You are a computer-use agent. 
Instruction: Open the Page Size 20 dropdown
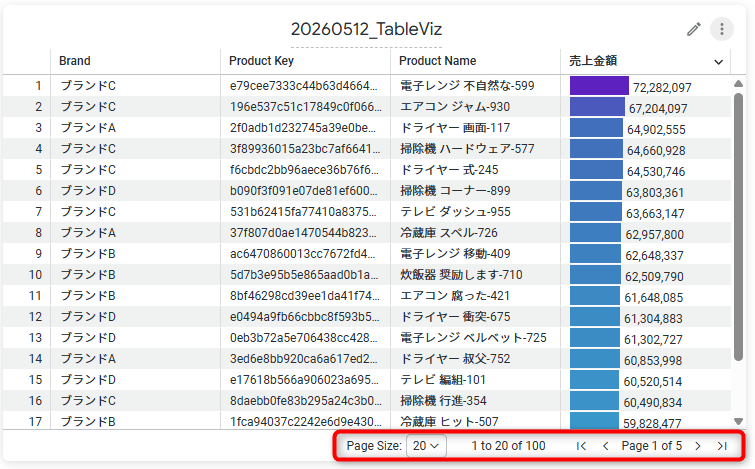pyautogui.click(x=426, y=446)
